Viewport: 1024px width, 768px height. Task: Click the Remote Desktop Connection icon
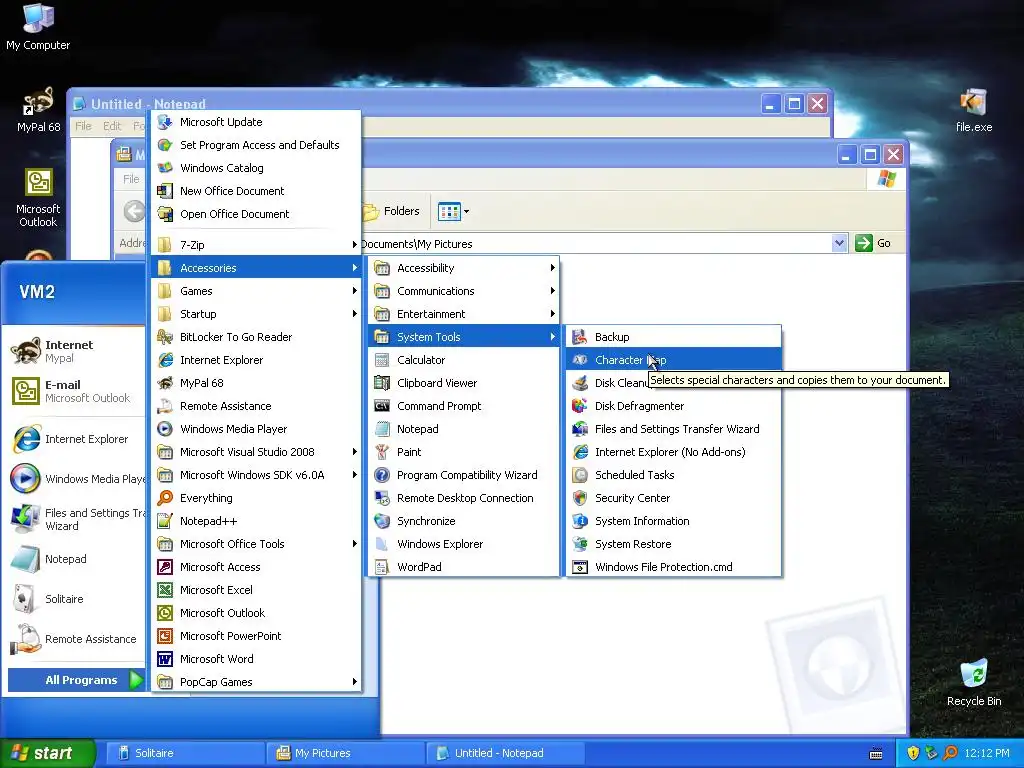click(382, 498)
